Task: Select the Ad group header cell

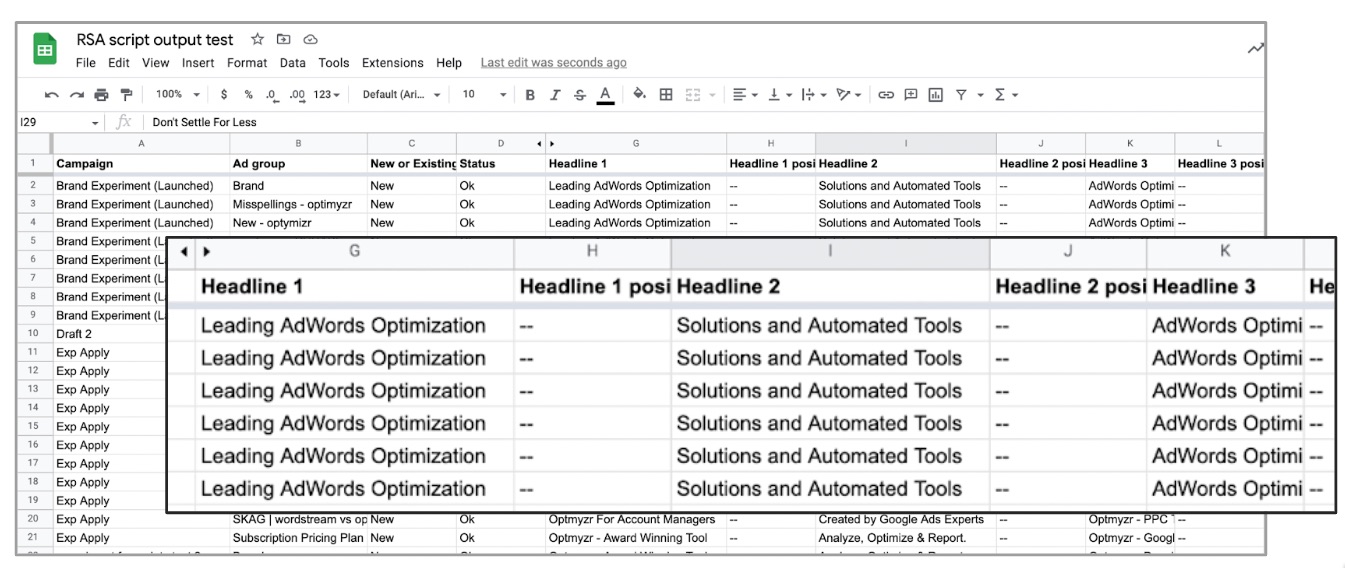Action: point(298,163)
